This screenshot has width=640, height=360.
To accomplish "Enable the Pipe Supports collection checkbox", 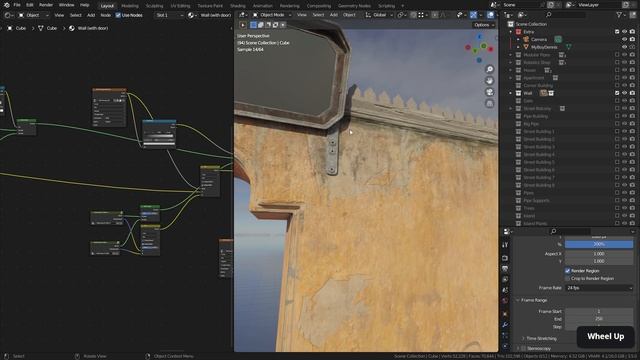I will click(617, 200).
